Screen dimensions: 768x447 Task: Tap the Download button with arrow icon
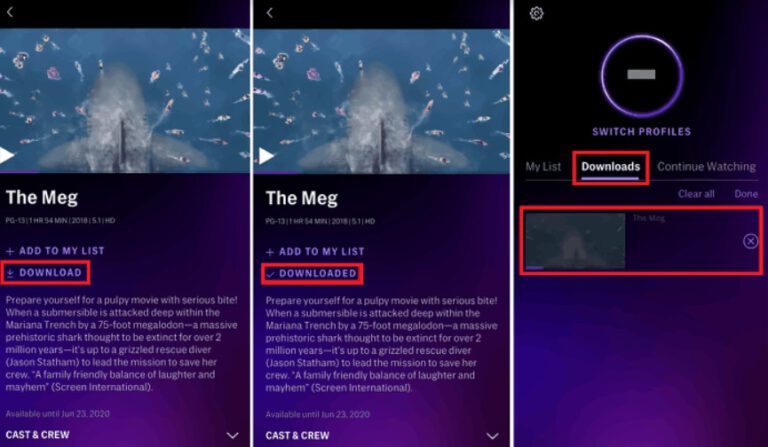tap(45, 273)
